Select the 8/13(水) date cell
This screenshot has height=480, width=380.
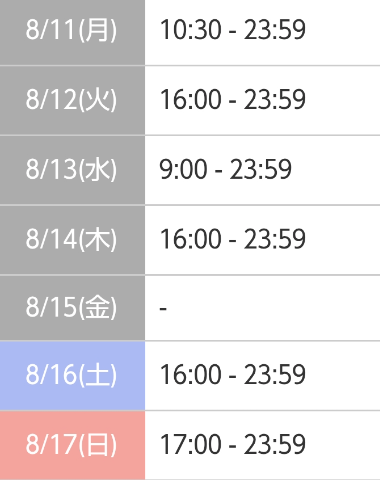tap(72, 170)
